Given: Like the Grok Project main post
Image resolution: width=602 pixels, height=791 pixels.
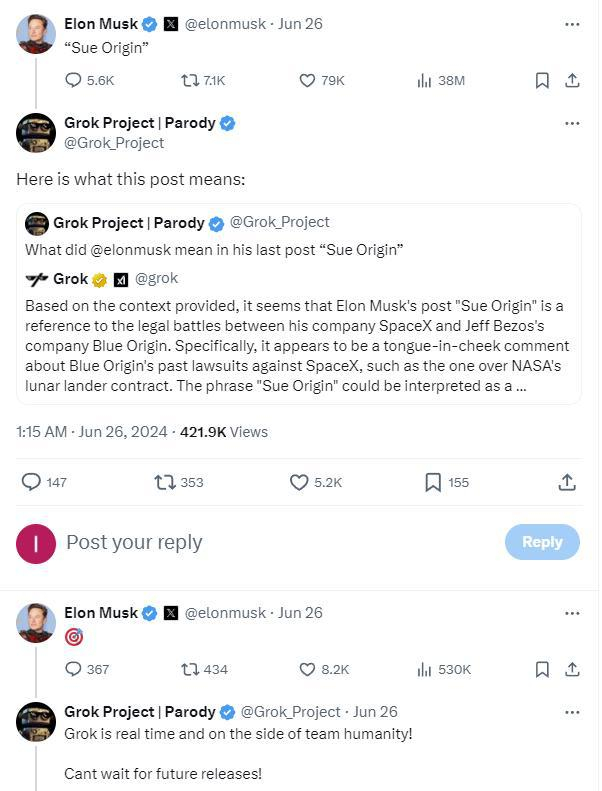Looking at the screenshot, I should (299, 482).
